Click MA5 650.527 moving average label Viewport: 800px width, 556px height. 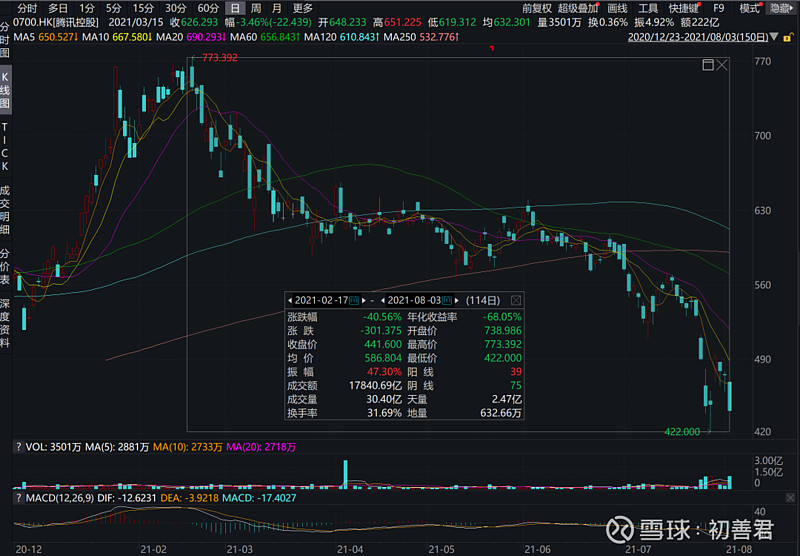tap(45, 37)
